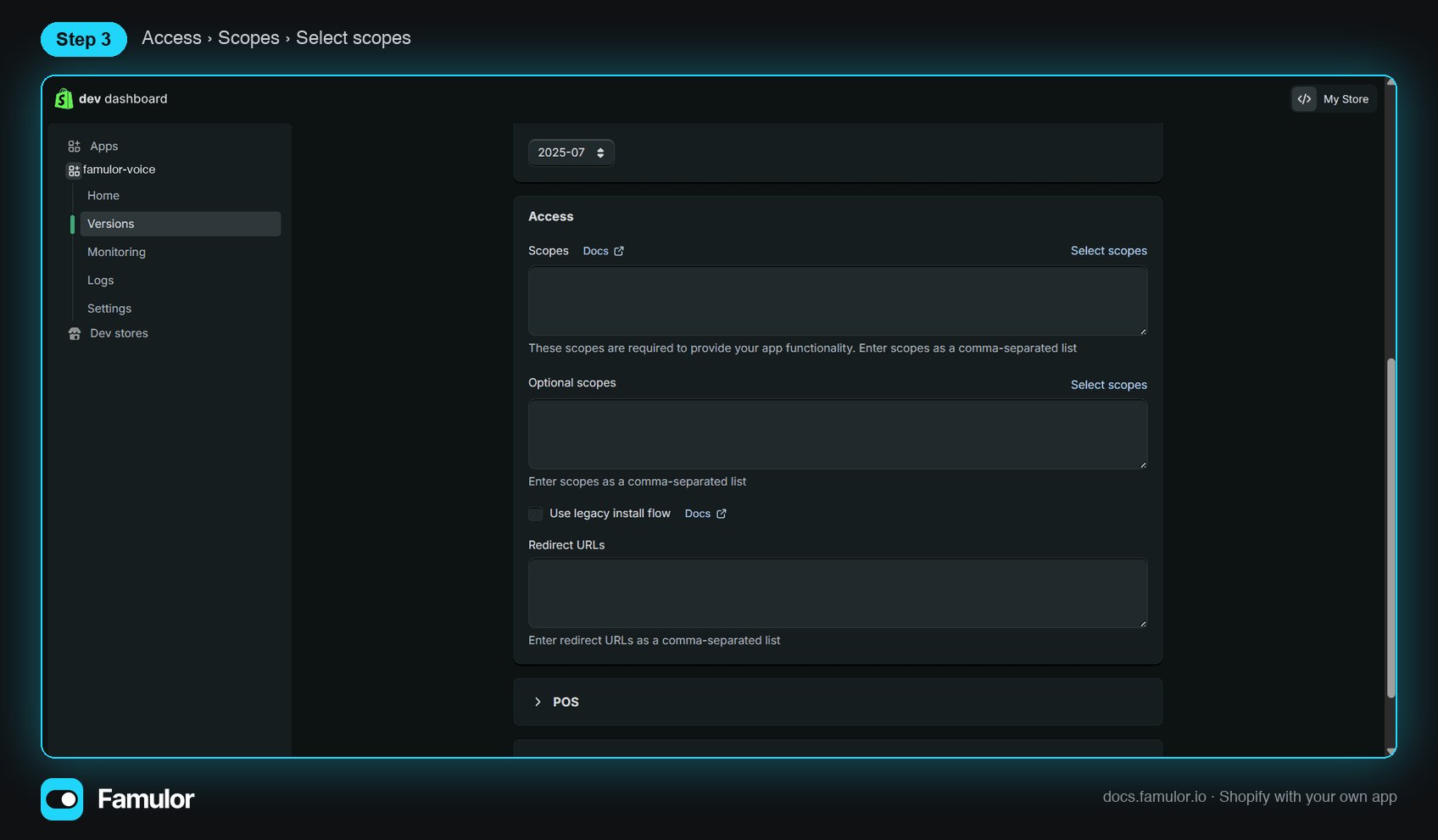Screen dimensions: 1438x840
Task: Expand the POS section chevron
Action: pos(538,702)
